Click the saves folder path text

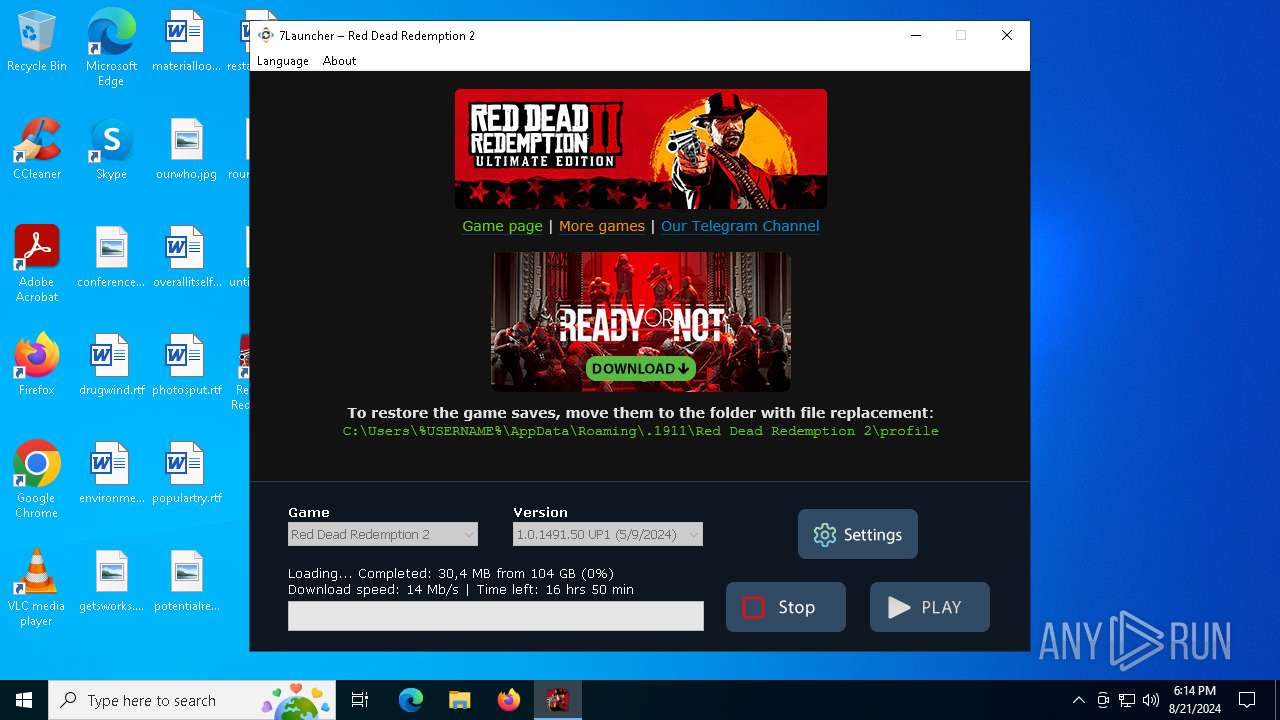(x=641, y=431)
